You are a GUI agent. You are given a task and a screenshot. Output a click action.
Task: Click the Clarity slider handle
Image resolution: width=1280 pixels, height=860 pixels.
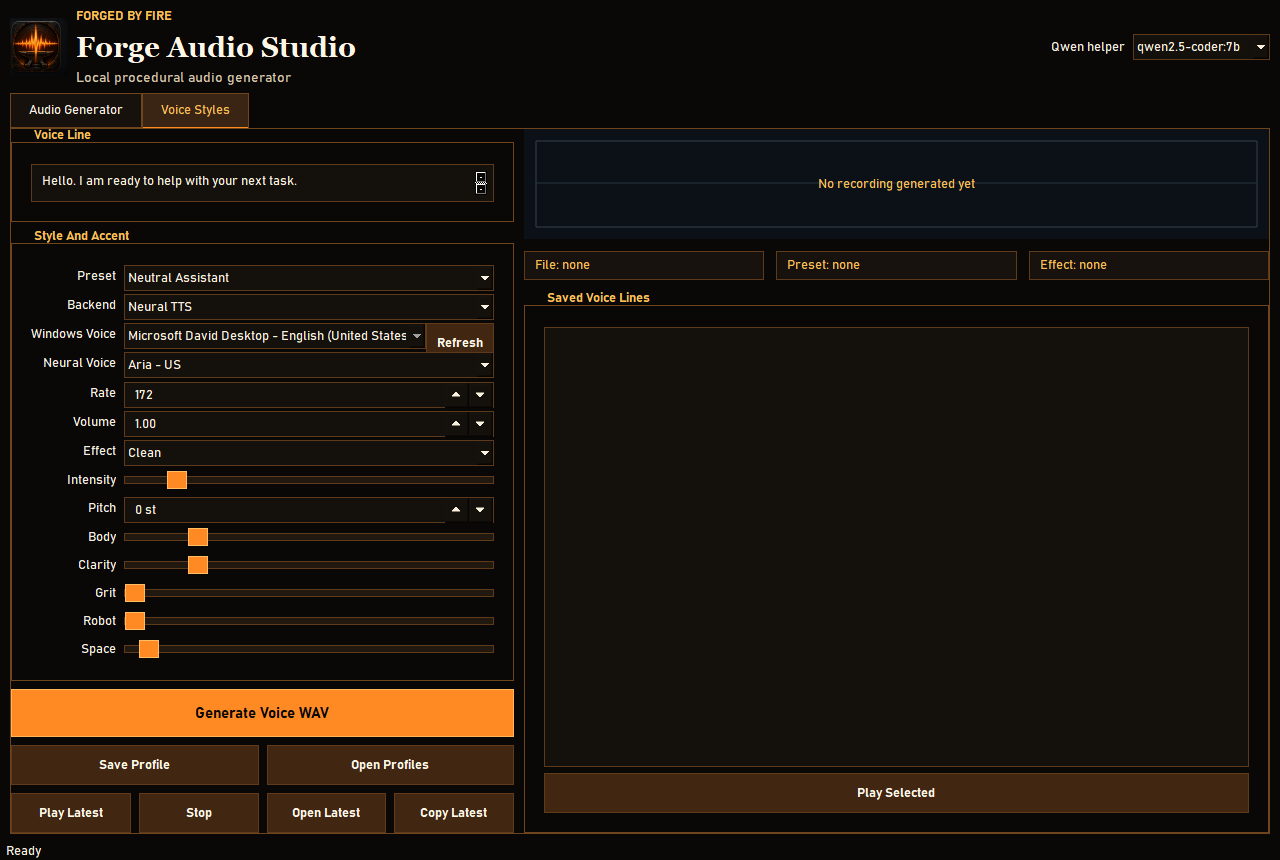198,565
